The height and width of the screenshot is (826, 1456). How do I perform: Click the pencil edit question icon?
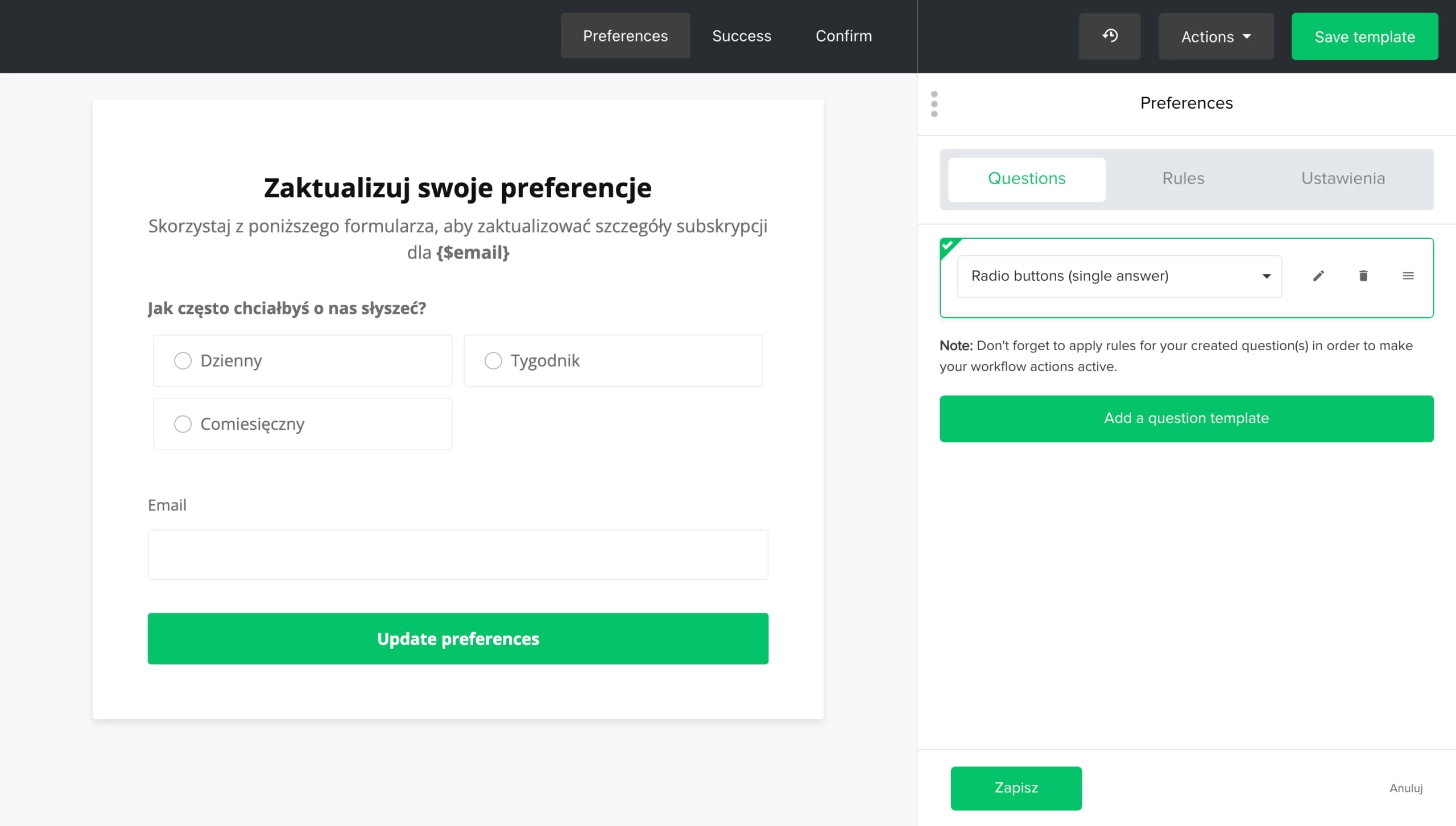(1318, 276)
